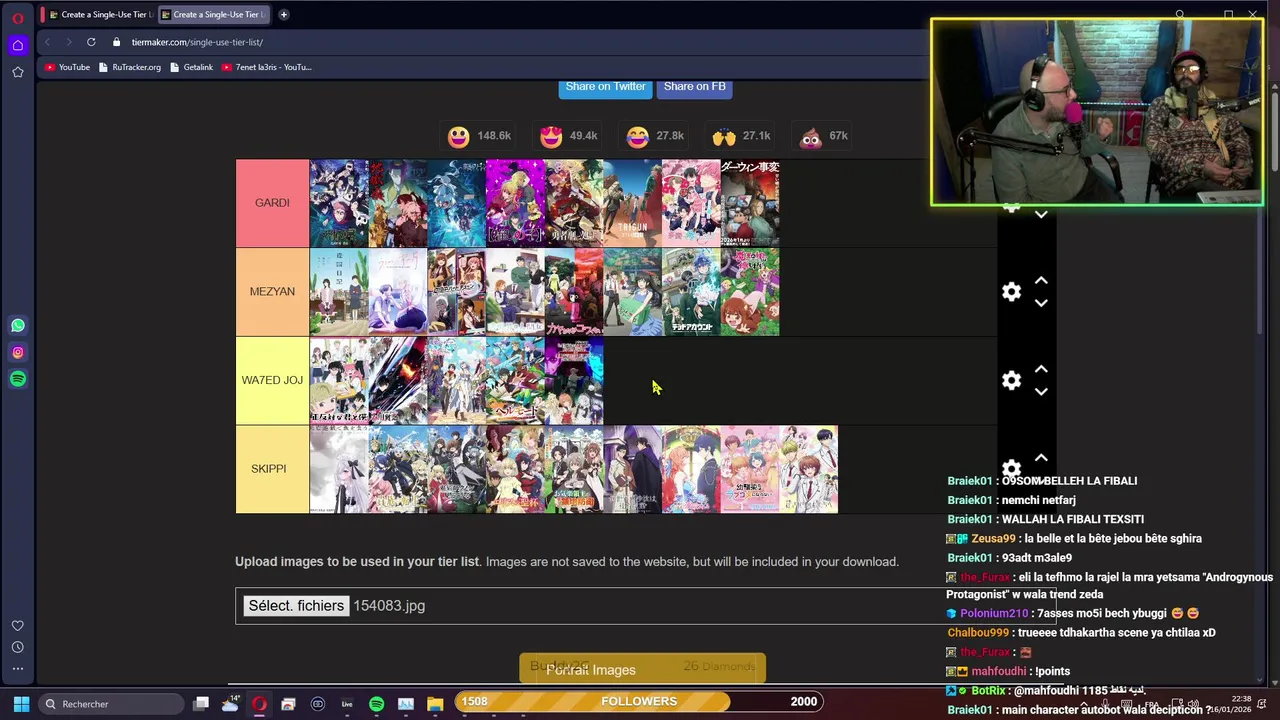
Task: Select the MEZYAN tier label
Action: [x=272, y=292]
